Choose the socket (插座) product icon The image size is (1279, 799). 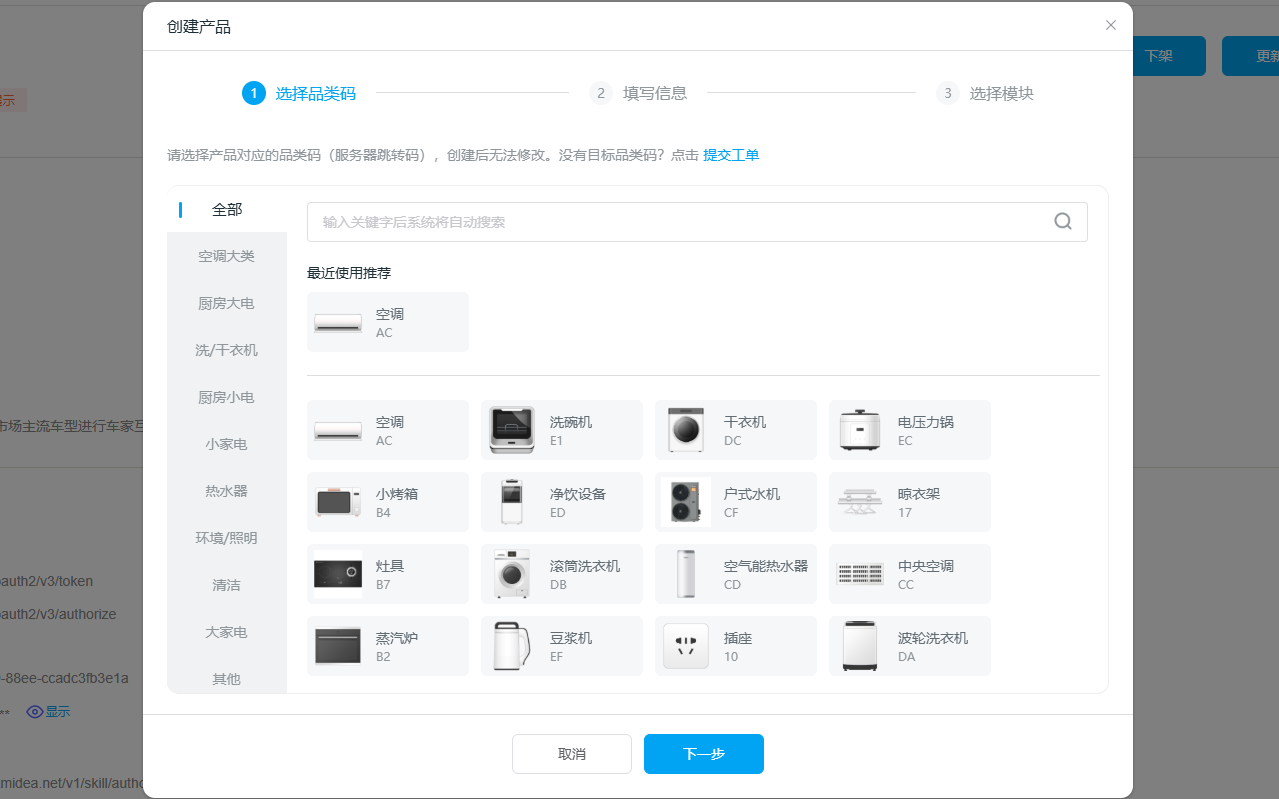(686, 646)
